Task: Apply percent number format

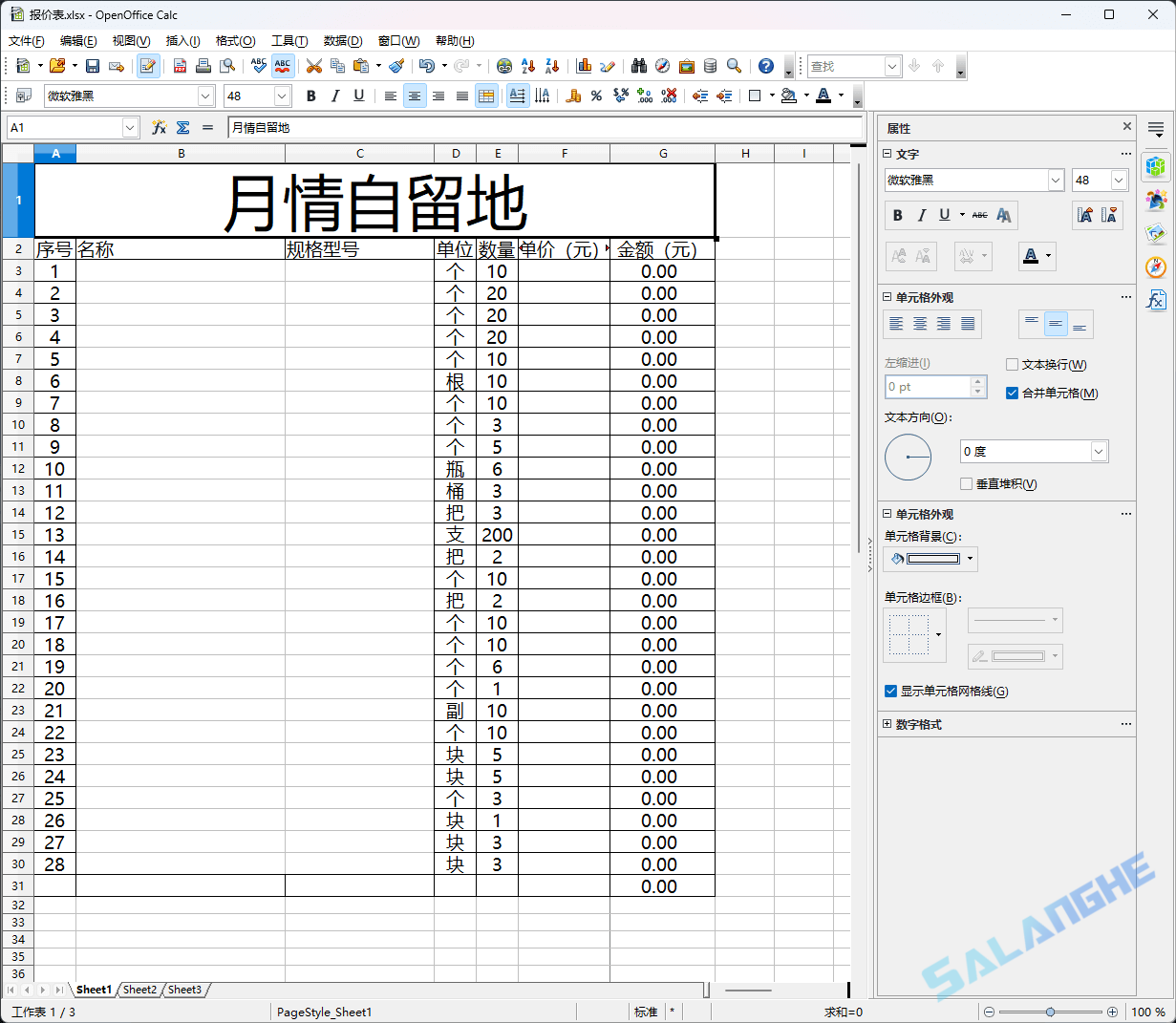Action: point(597,96)
